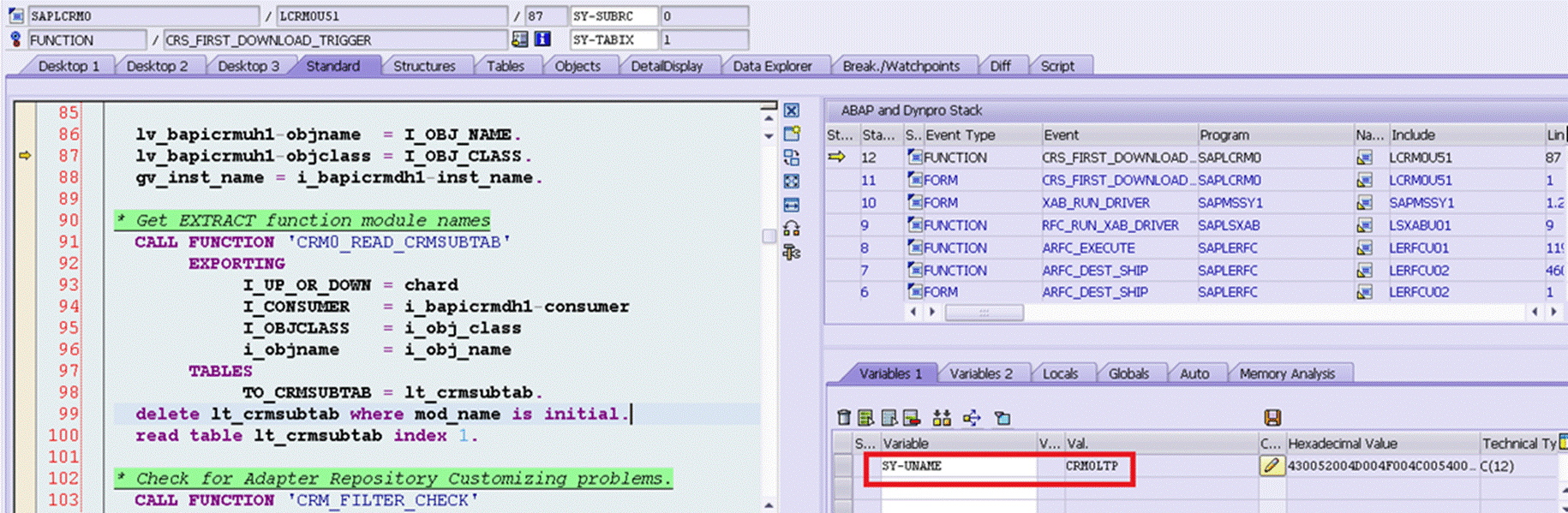
Task: Click the table icon with red marker
Action: (912, 417)
